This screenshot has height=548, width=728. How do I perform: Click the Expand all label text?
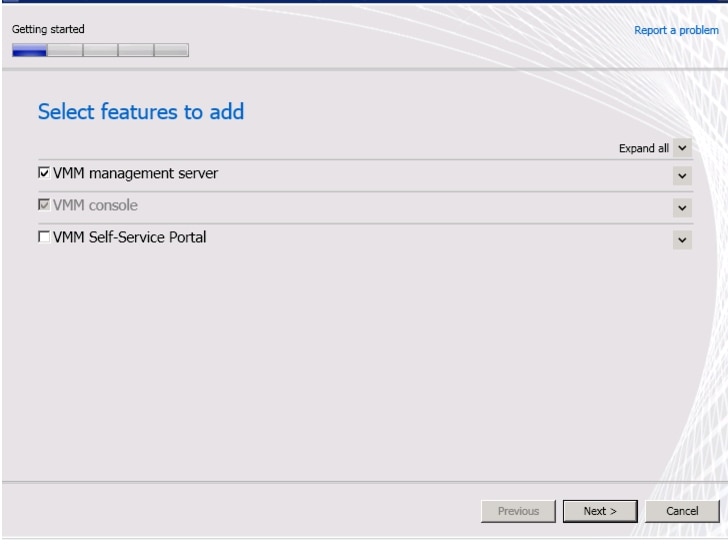644,148
